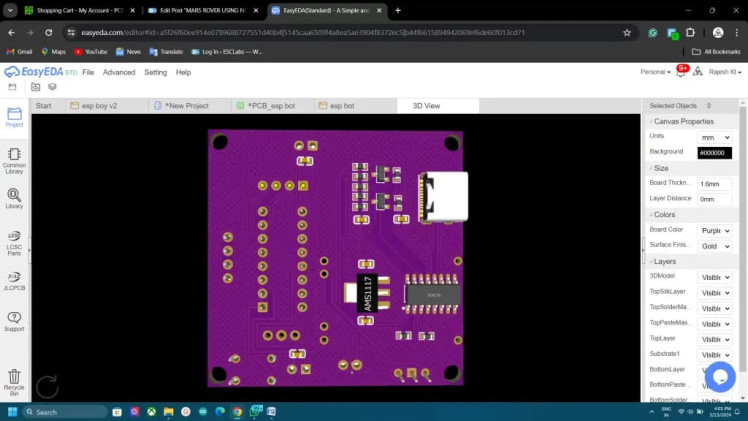The height and width of the screenshot is (421, 748).
Task: Open the Board Color dropdown
Action: tap(714, 230)
